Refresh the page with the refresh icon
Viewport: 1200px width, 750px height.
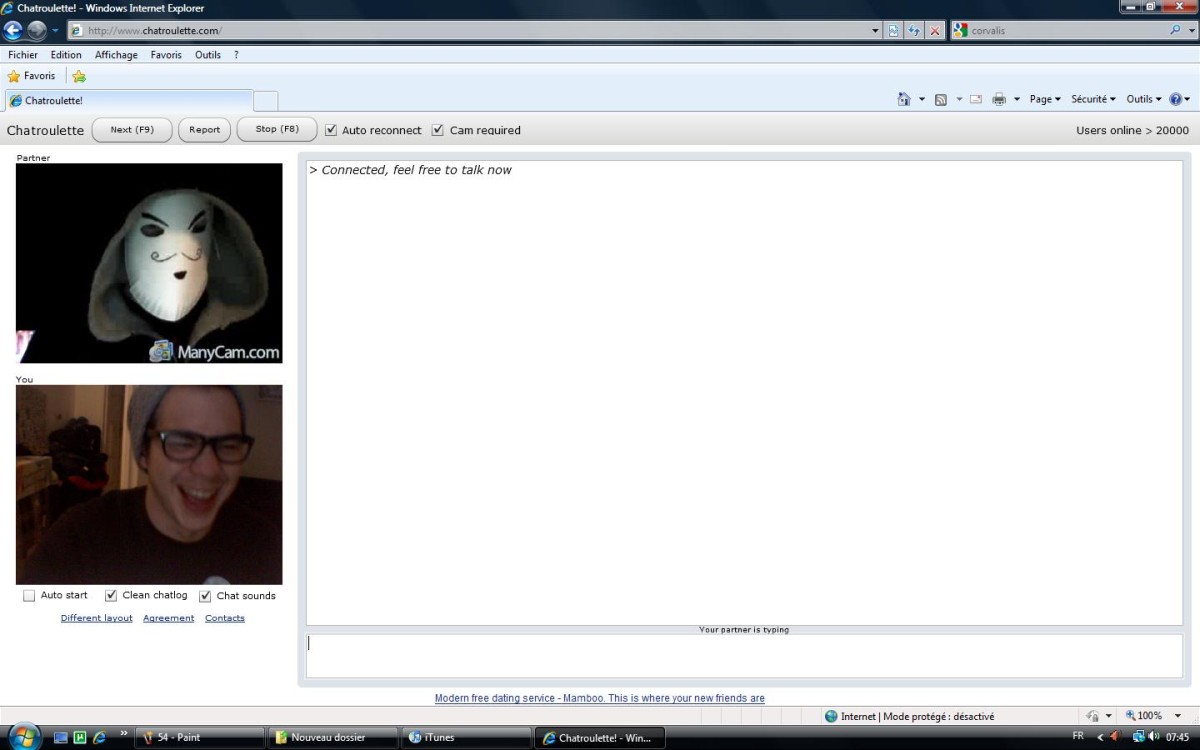click(914, 31)
